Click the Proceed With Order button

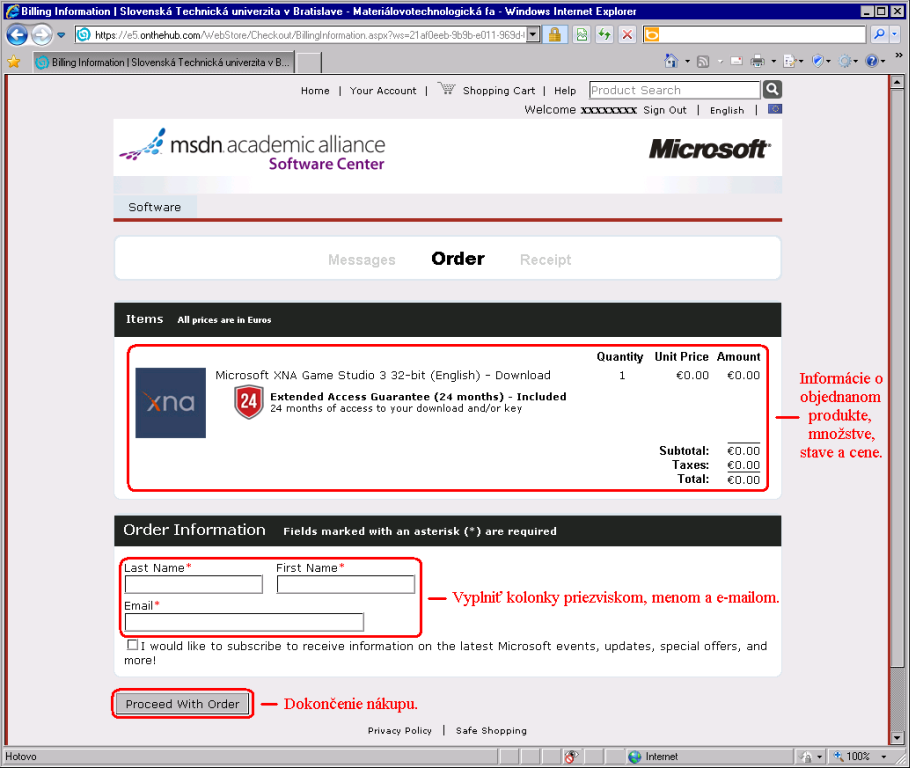click(x=183, y=704)
